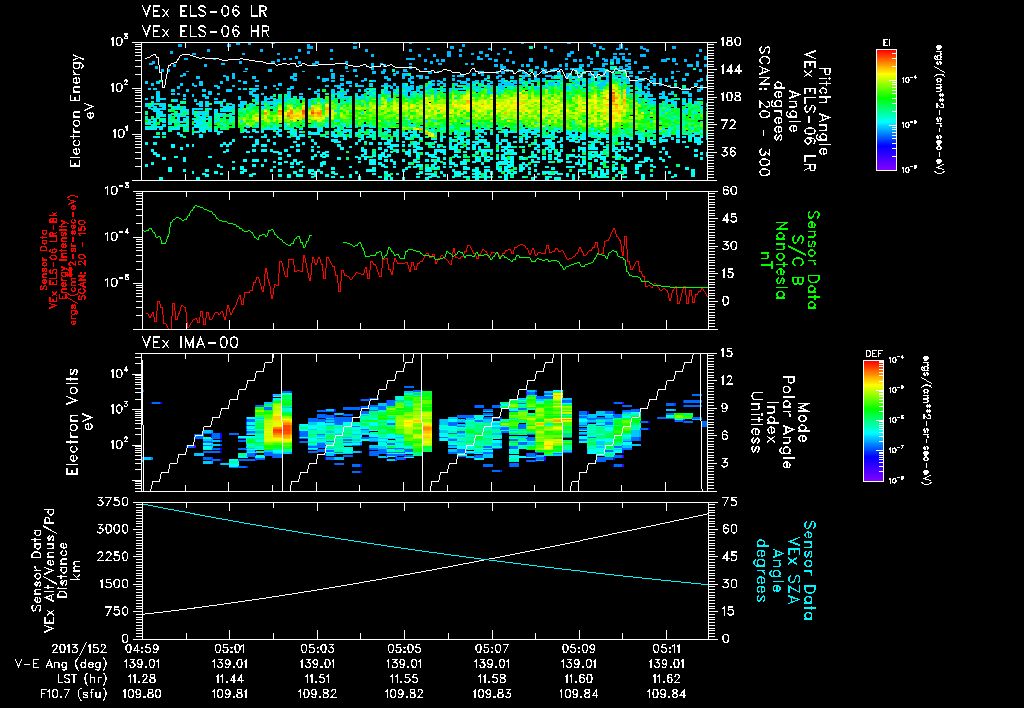This screenshot has width=1024, height=708.
Task: Click the 3750 km altitude tick
Action: pos(113,502)
